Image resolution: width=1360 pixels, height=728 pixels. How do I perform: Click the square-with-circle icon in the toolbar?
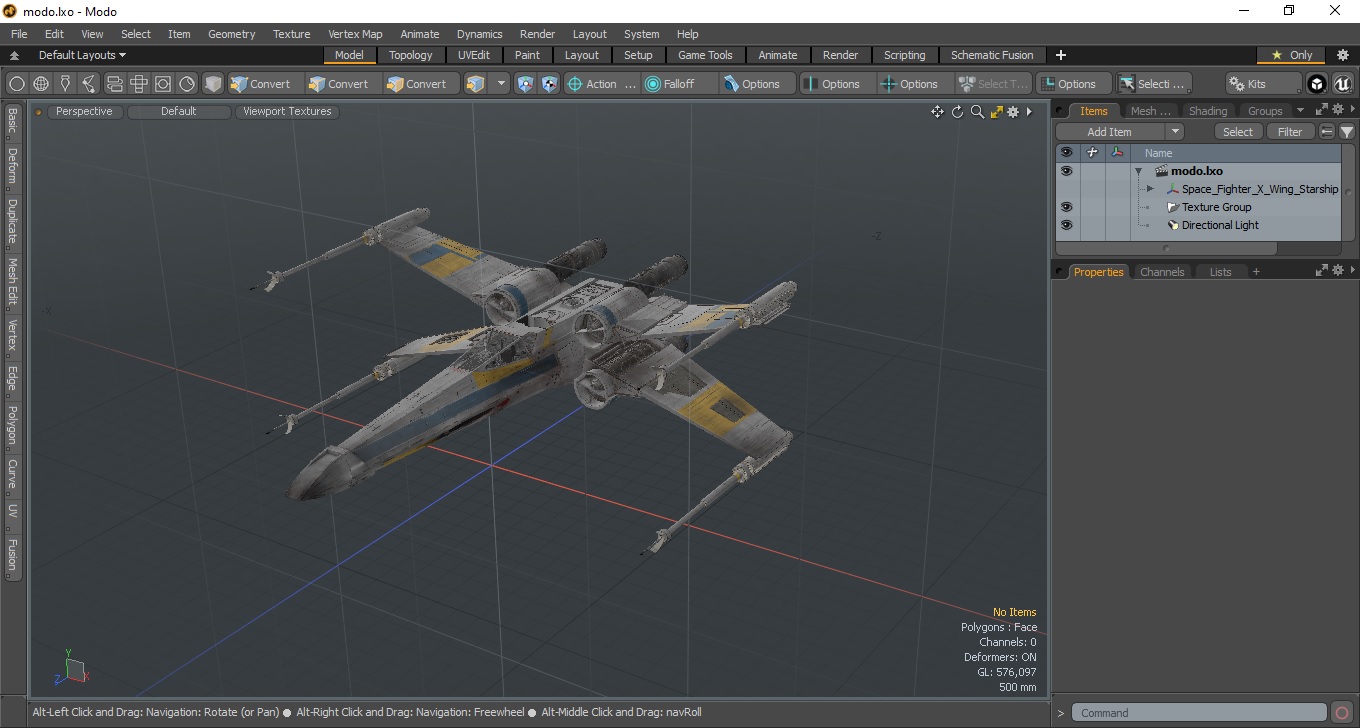click(x=162, y=84)
